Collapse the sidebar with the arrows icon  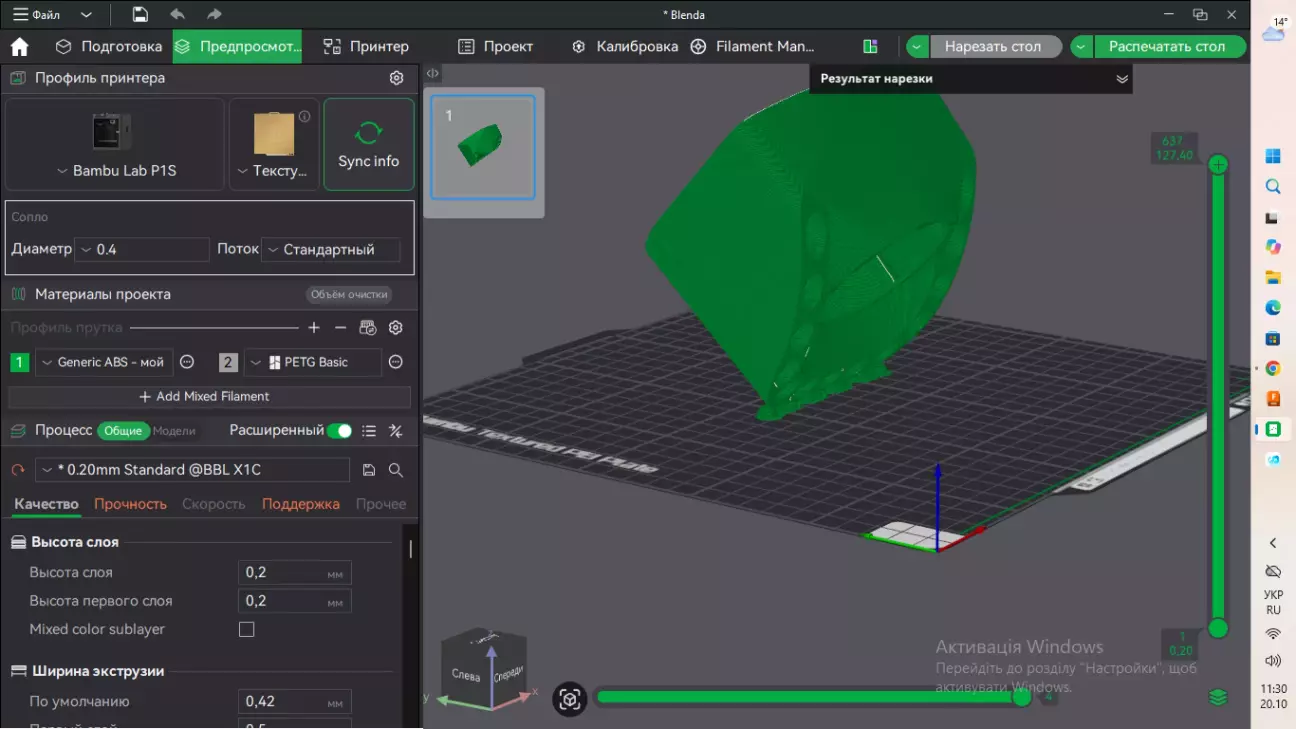[x=432, y=74]
